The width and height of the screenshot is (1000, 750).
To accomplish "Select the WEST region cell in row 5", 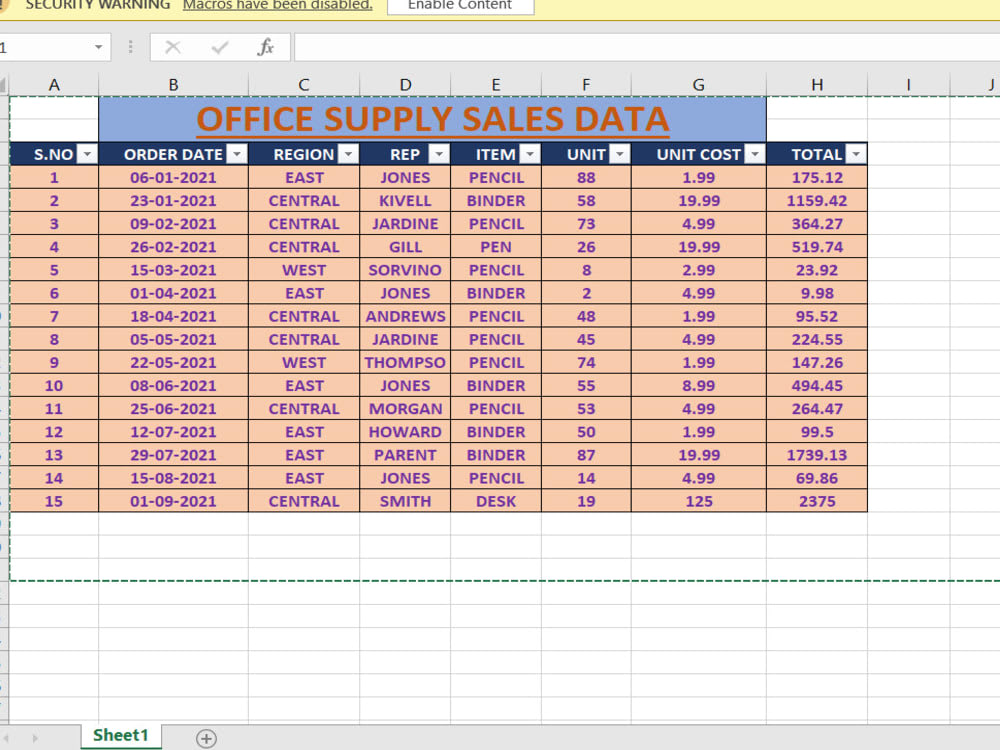I will 304,270.
